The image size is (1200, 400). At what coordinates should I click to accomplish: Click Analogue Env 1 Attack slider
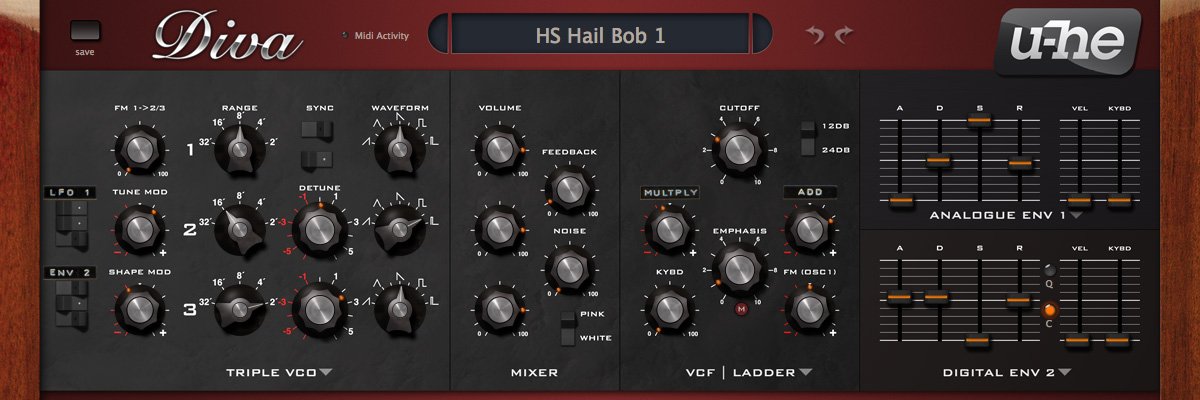coord(900,201)
